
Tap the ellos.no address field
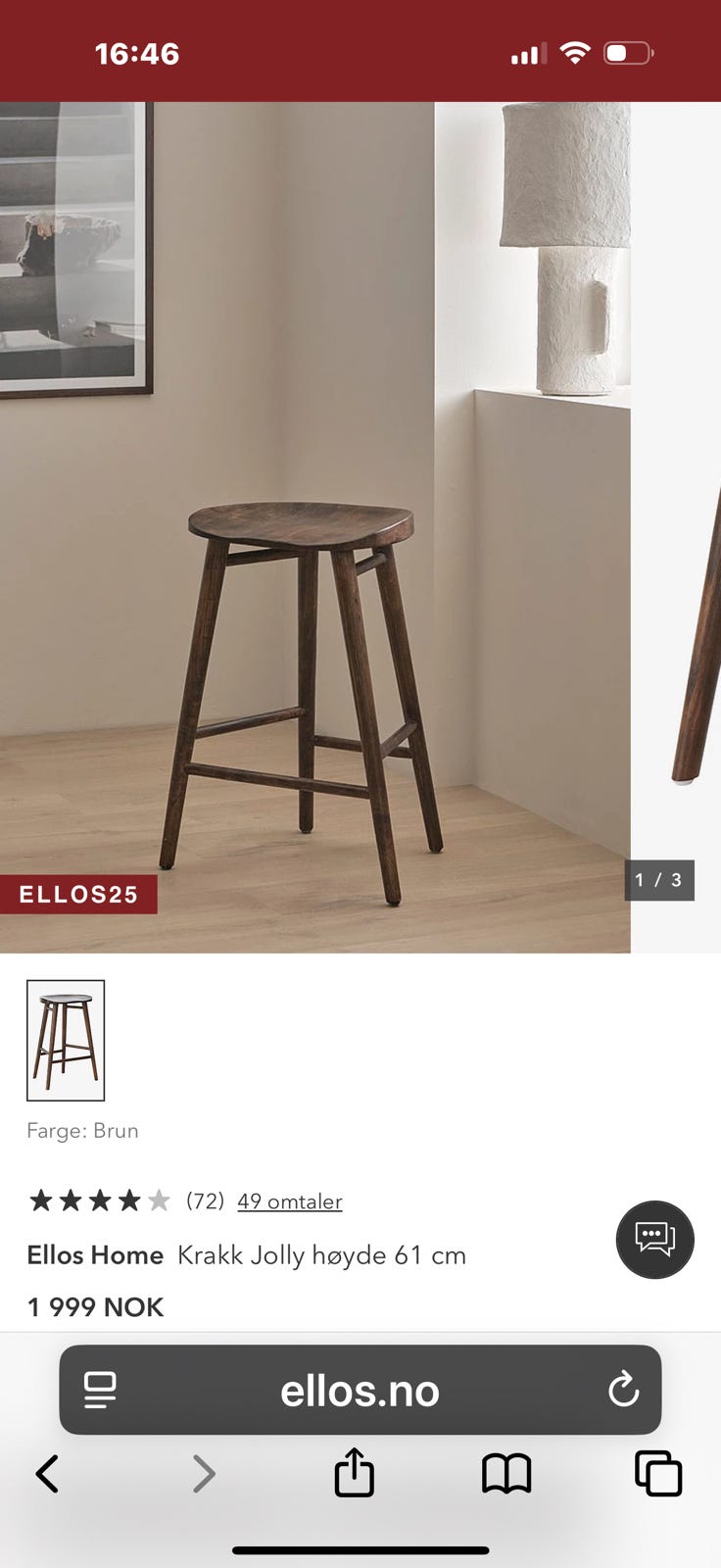pyautogui.click(x=360, y=1390)
